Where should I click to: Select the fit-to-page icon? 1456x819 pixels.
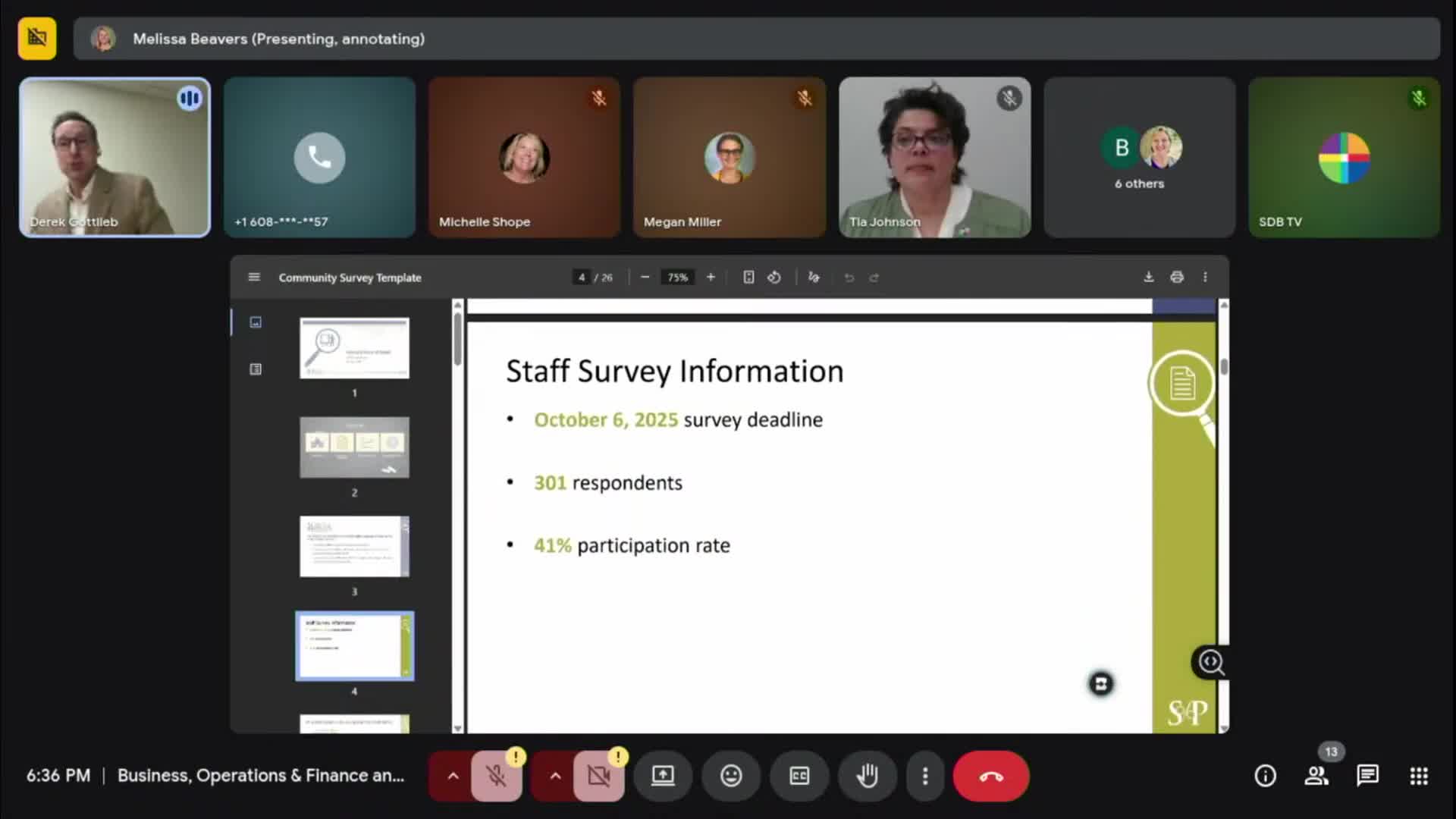pos(748,277)
